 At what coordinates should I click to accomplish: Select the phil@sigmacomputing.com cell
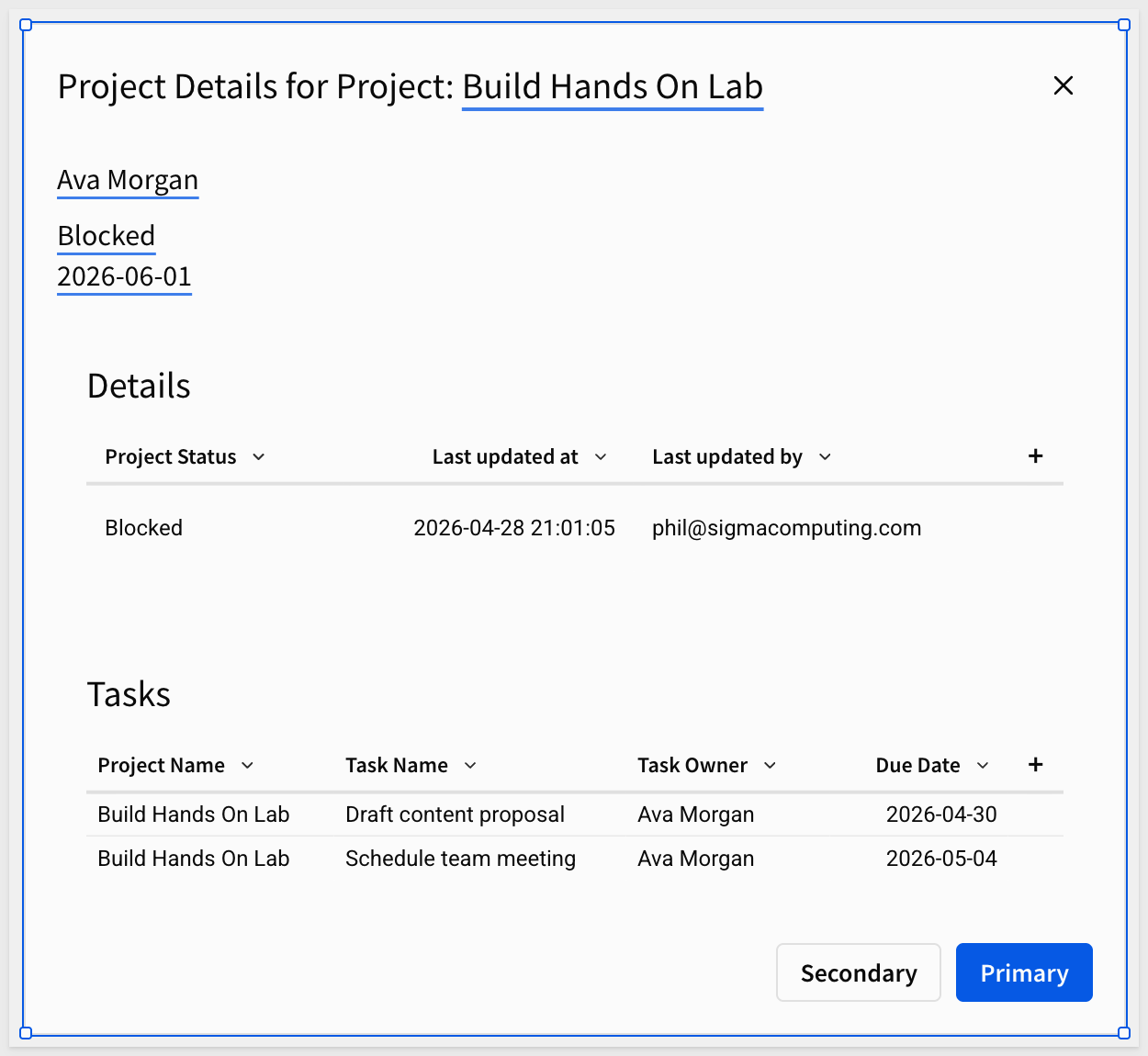(x=787, y=528)
